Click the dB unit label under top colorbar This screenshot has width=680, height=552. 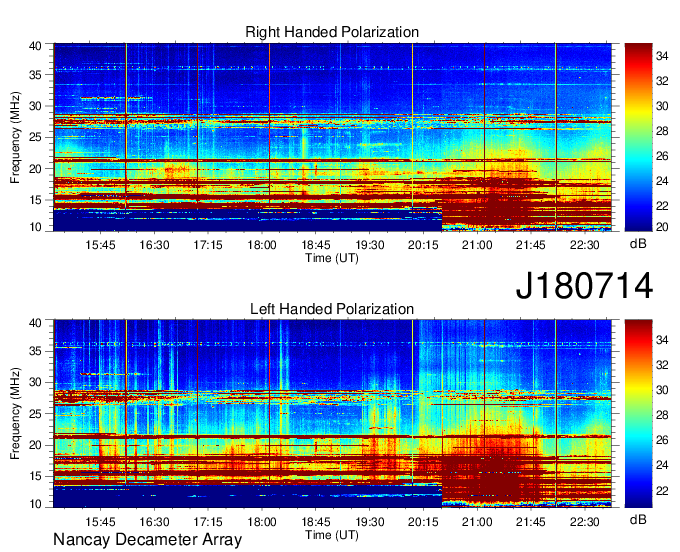click(x=638, y=244)
